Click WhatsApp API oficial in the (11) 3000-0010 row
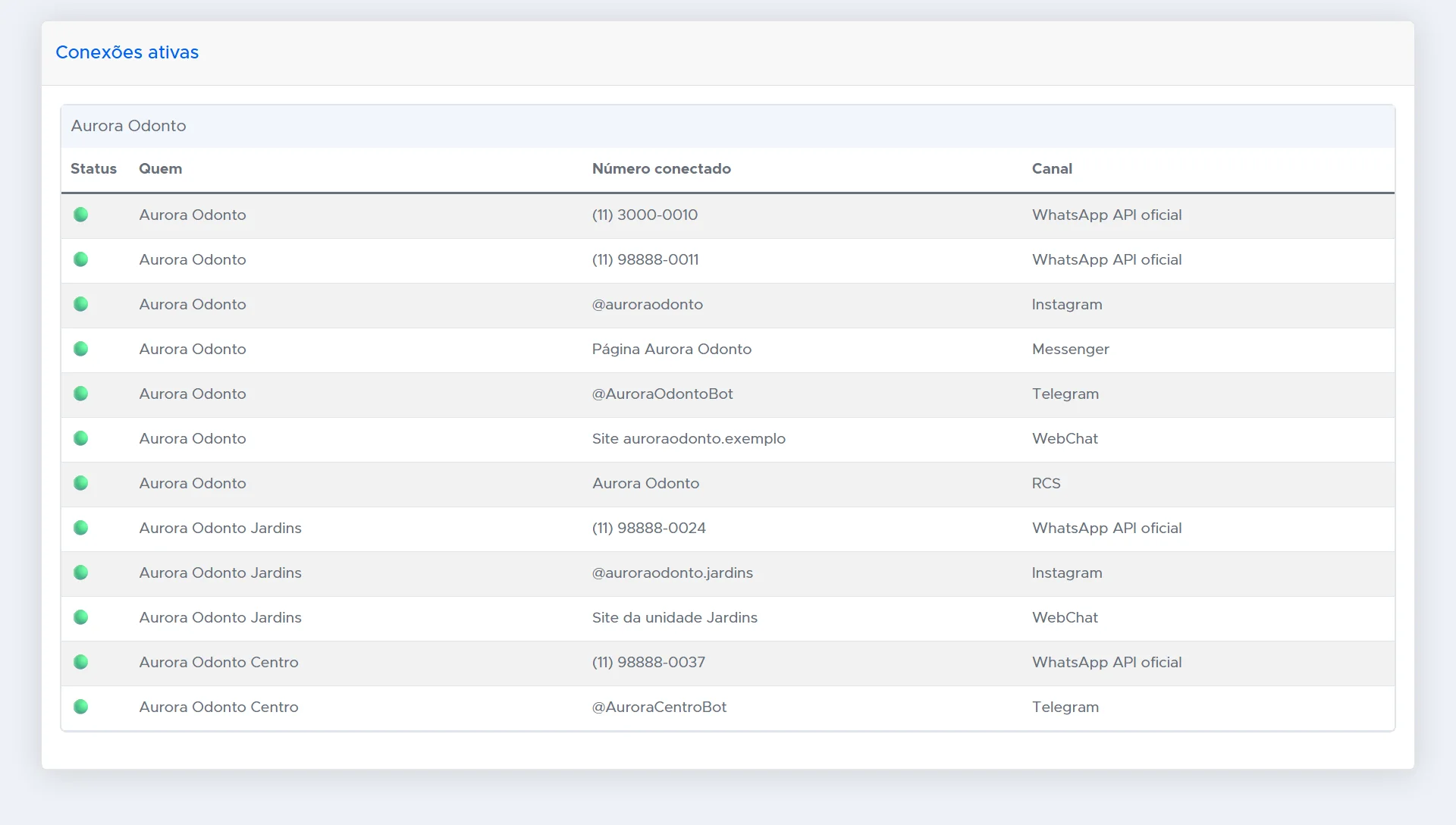 pyautogui.click(x=1106, y=215)
